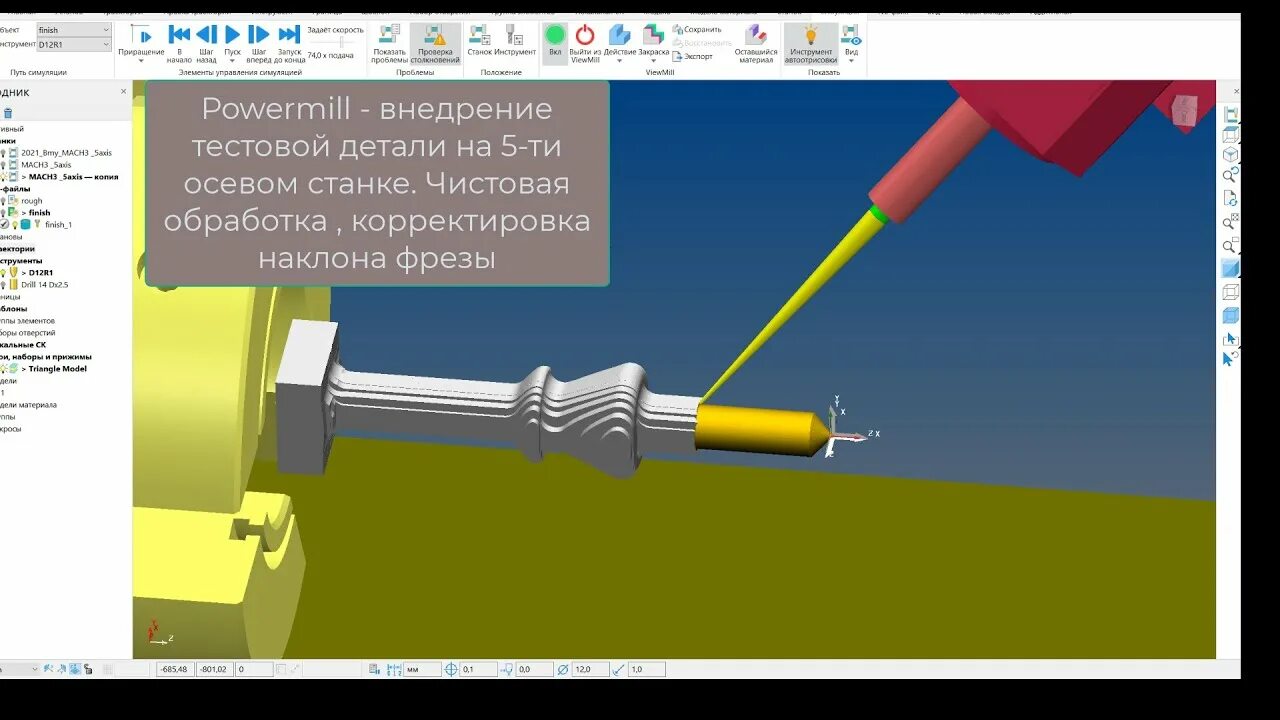Screen dimensions: 1280x720
Task: Step simulation forward with Шаг вперед
Action: pos(259,43)
